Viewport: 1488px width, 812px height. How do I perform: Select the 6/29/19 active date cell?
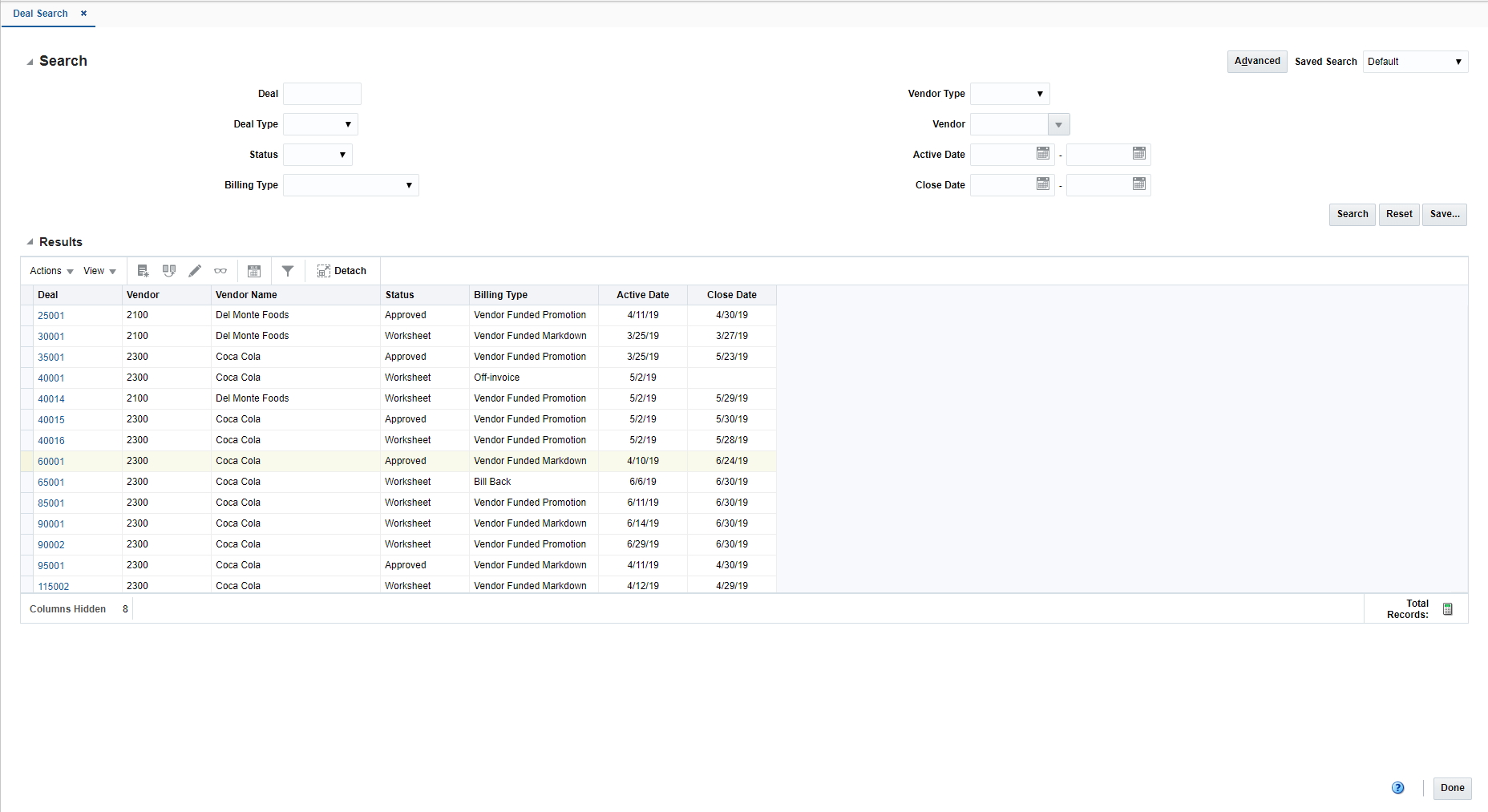point(643,544)
